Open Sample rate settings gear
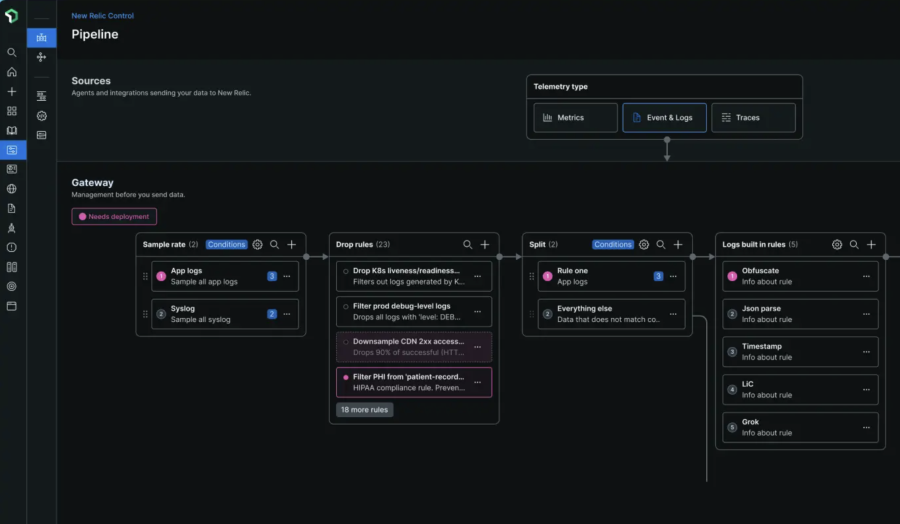This screenshot has width=900, height=524. [x=257, y=244]
